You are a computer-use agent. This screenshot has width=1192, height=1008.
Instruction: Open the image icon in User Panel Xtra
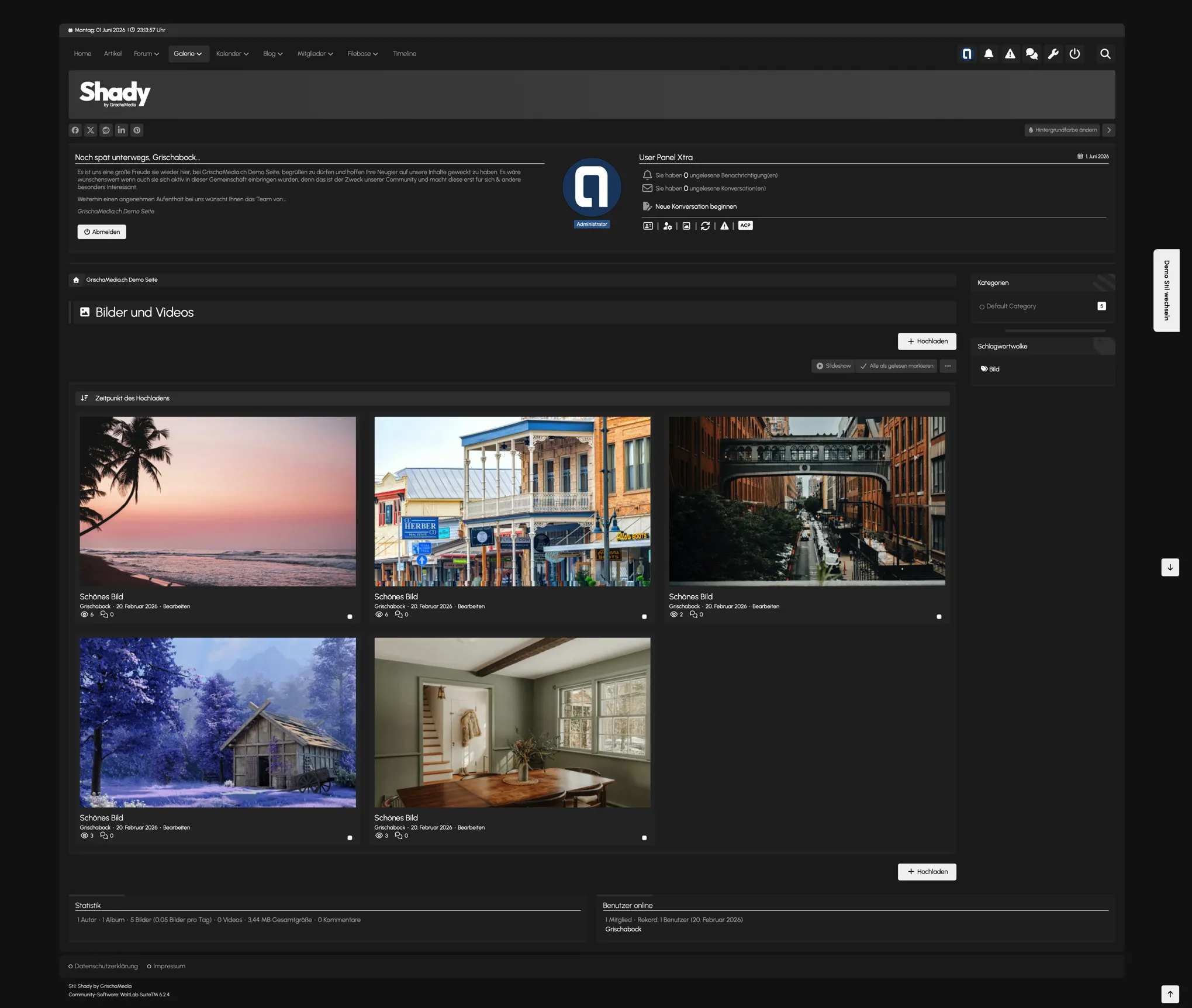tap(686, 226)
